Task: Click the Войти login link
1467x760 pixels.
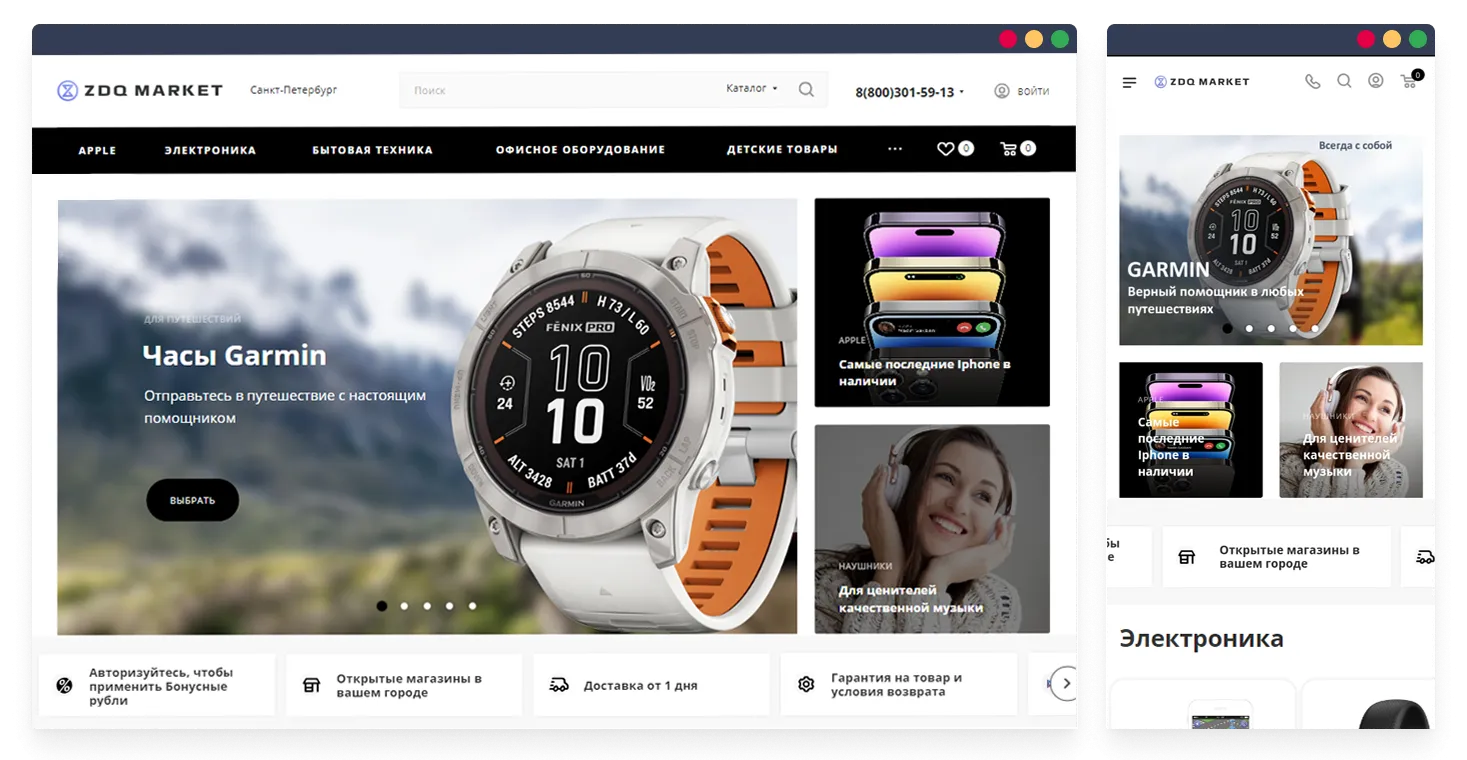Action: (x=1022, y=91)
